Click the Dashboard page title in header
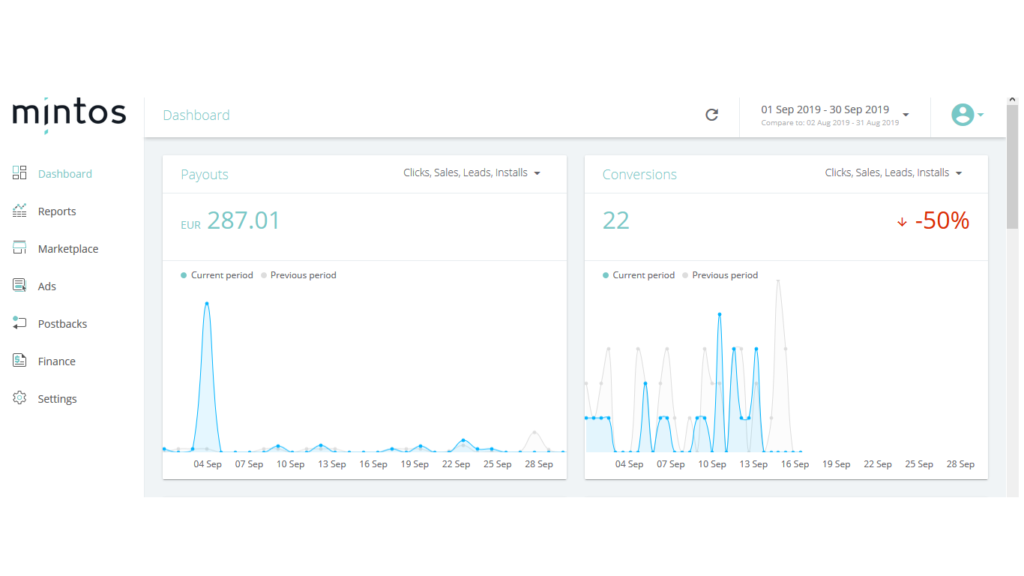 [196, 115]
